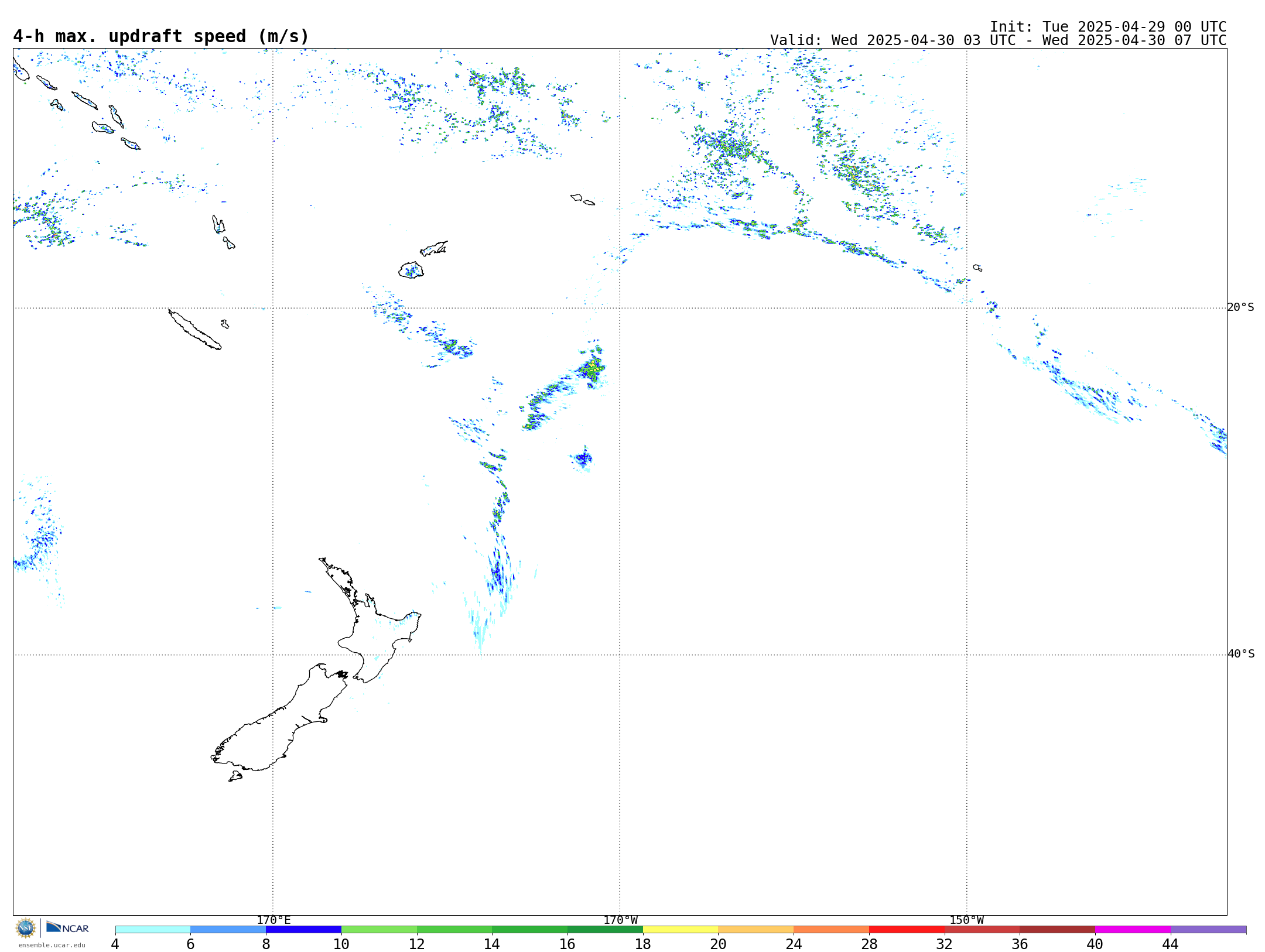Click the NCAR logo
Image resolution: width=1265 pixels, height=952 pixels.
pos(67,927)
